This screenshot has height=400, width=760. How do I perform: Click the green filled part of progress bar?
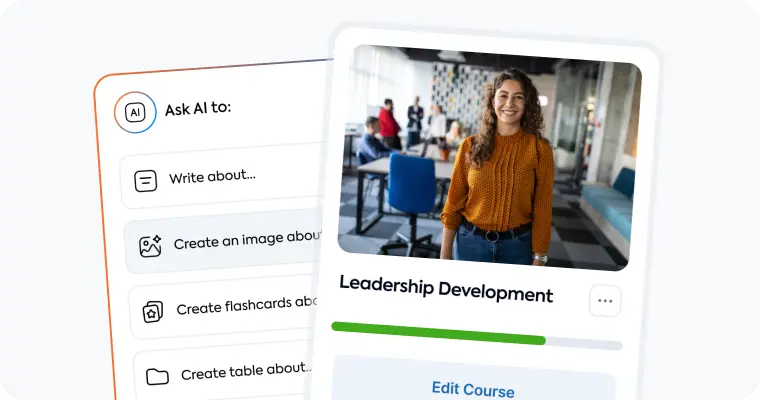pos(438,334)
